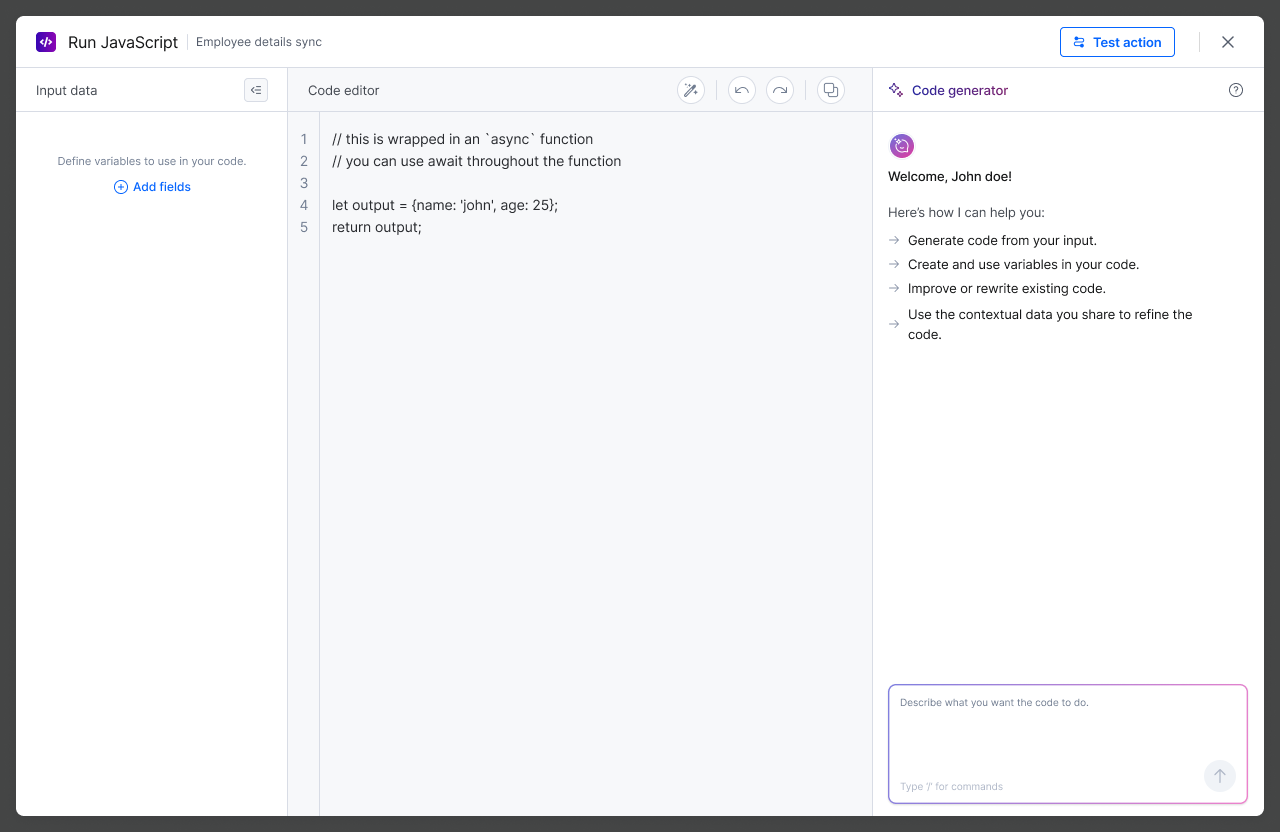Click the assistant avatar above the welcome message
The height and width of the screenshot is (832, 1280).
coord(902,146)
